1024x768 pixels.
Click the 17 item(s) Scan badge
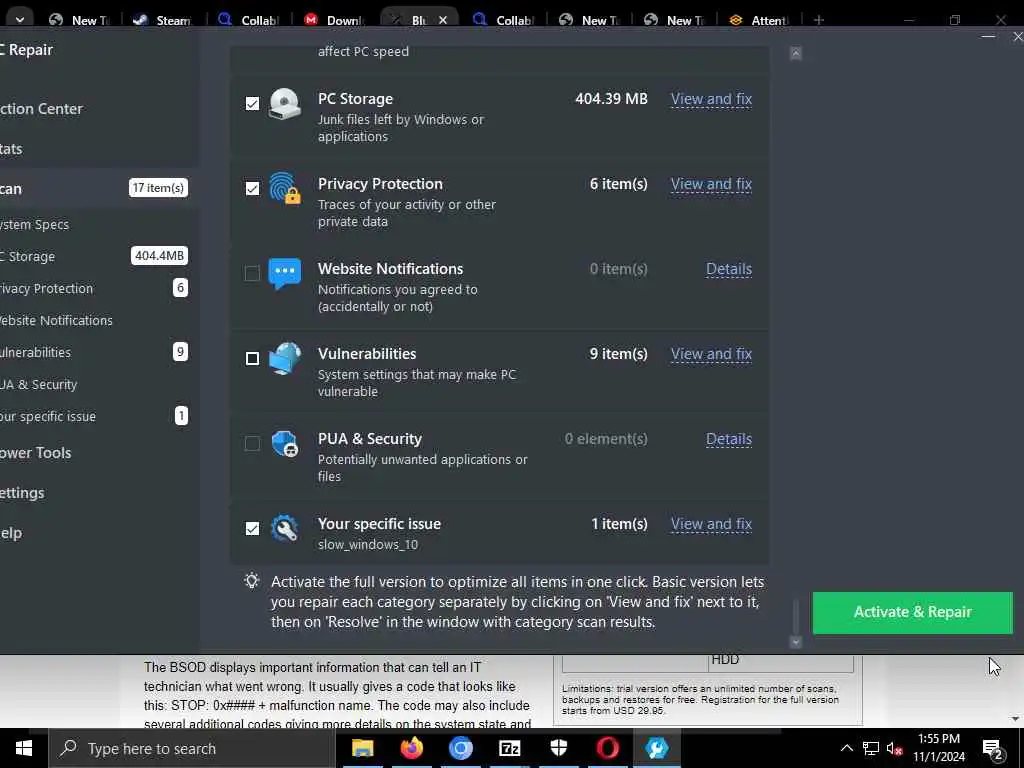[x=159, y=188]
